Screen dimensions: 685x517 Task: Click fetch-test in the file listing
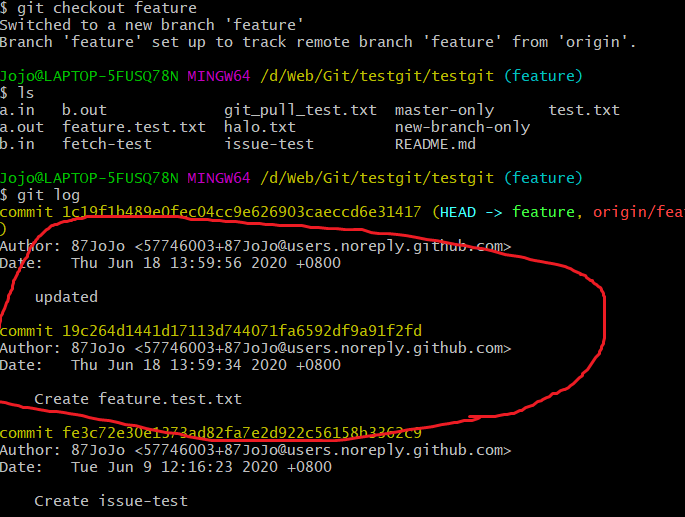pyautogui.click(x=107, y=144)
